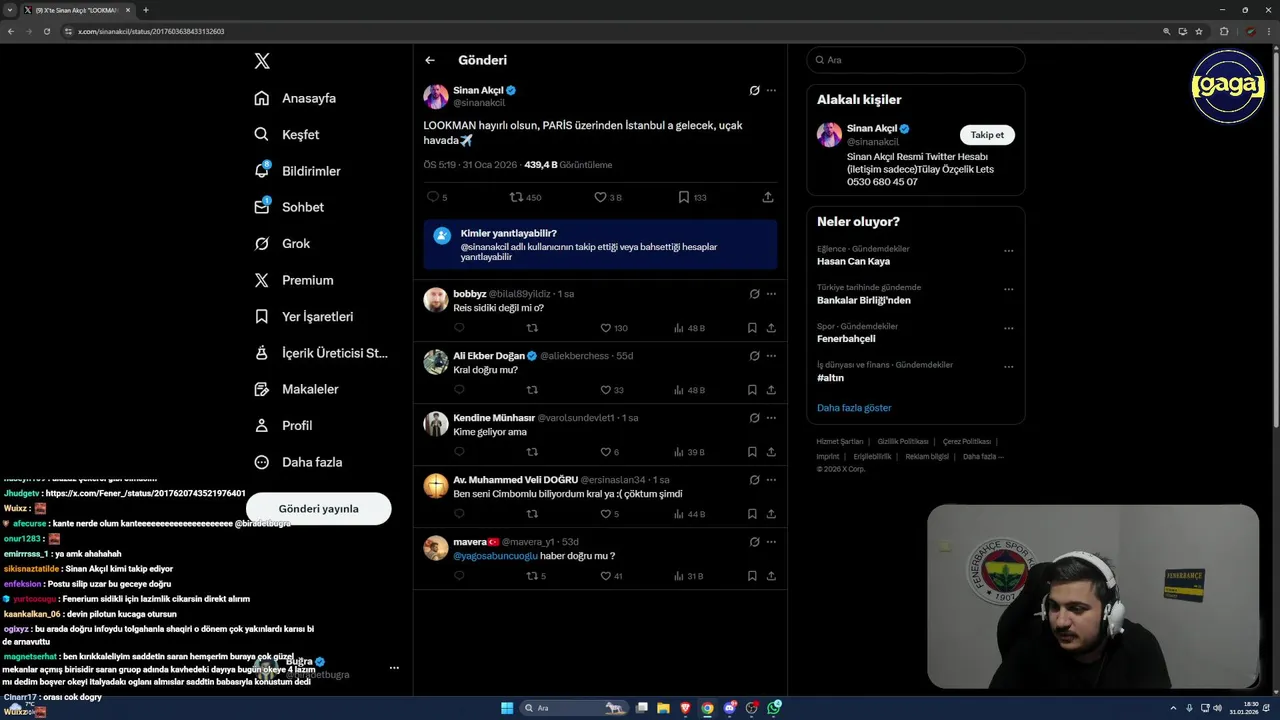Reload the page in the browser
Viewport: 1280px width, 720px height.
[x=46, y=31]
